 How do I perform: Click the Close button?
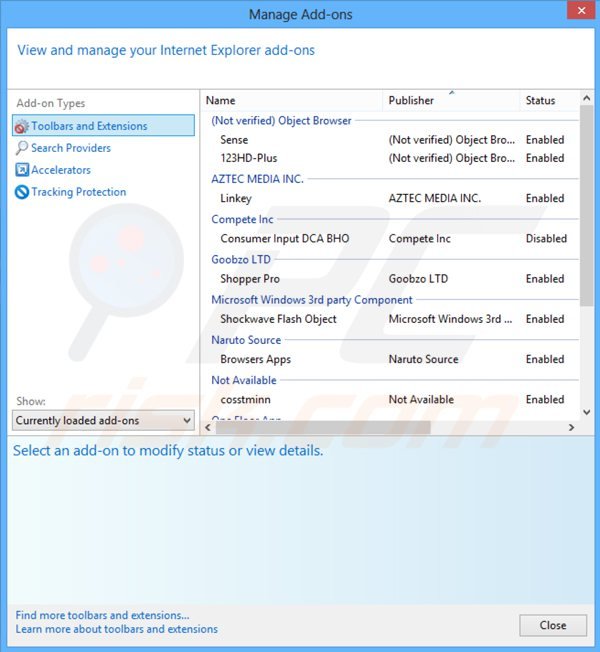click(x=553, y=625)
